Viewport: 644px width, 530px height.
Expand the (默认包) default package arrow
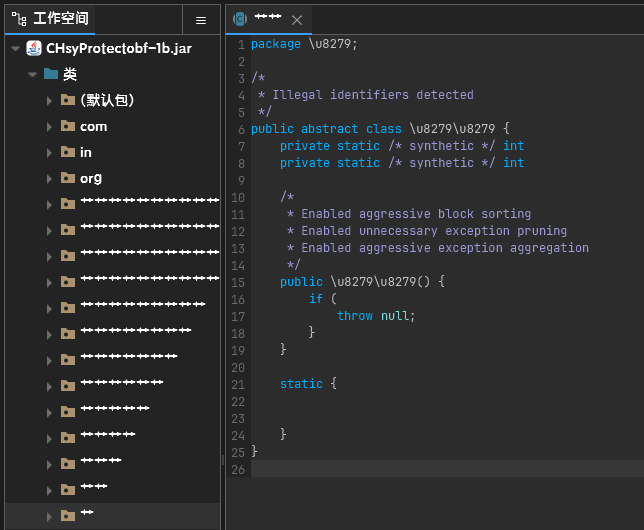point(49,100)
